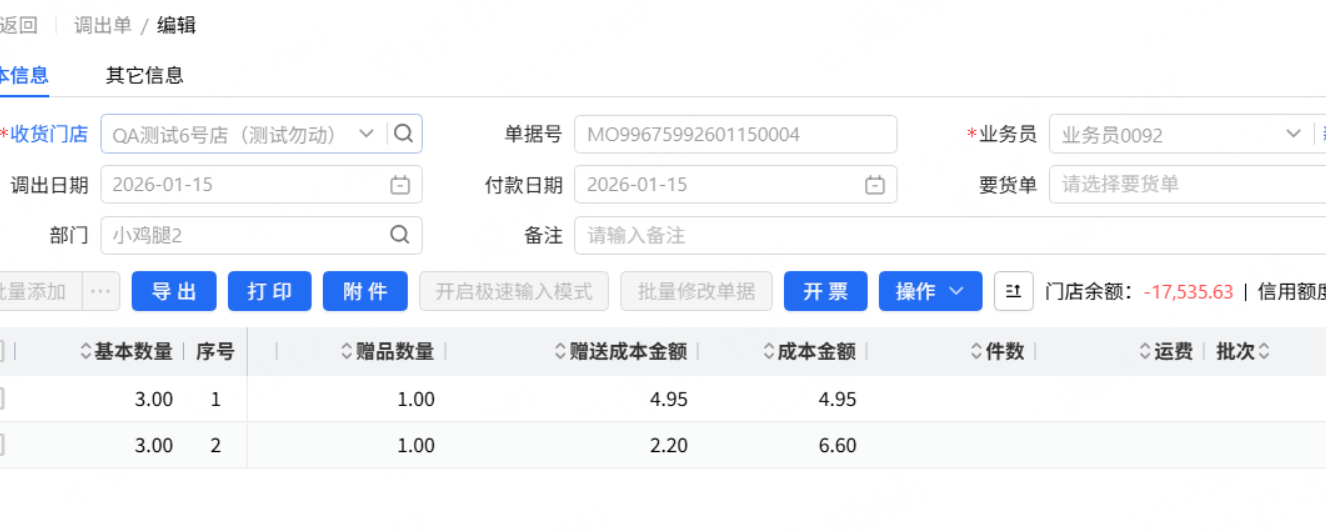Switch to the 其它信息 tab
1326x532 pixels.
pos(145,75)
